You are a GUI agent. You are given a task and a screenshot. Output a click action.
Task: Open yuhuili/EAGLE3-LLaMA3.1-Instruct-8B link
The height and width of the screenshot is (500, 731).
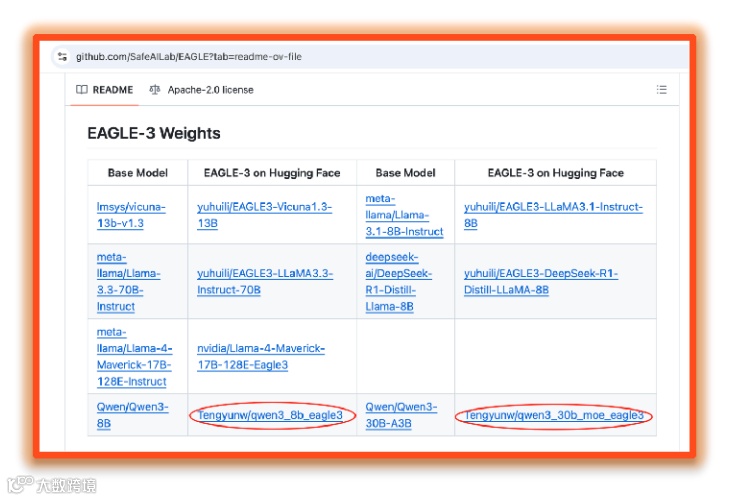(553, 215)
